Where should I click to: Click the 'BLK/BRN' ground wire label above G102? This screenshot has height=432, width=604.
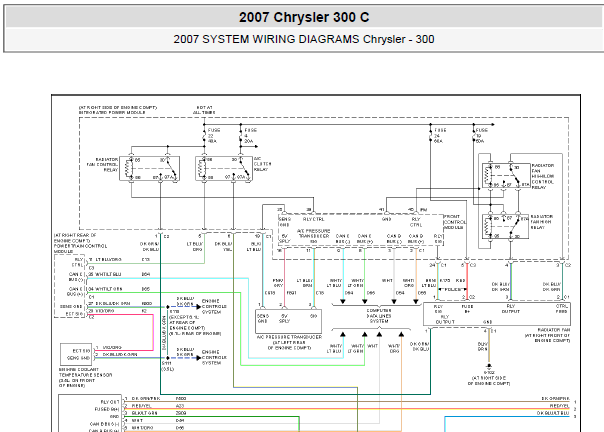point(483,346)
